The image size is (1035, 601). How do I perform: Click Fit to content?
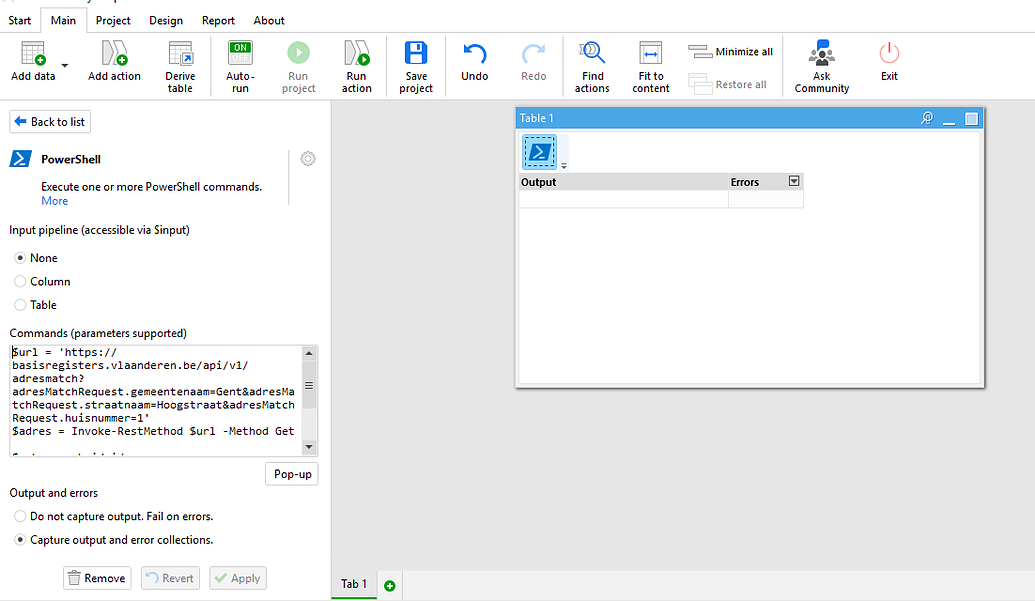(x=651, y=67)
